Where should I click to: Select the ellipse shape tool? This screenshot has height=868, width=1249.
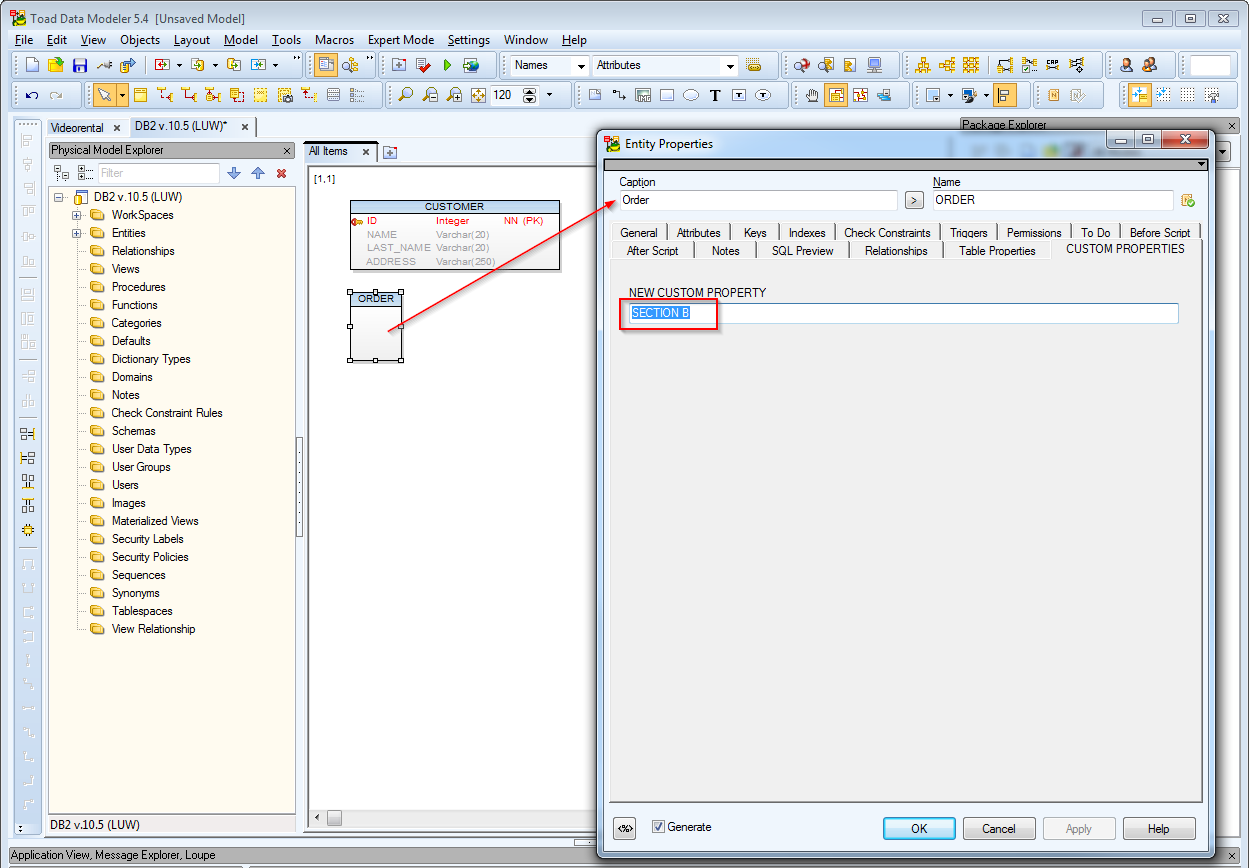(x=691, y=95)
